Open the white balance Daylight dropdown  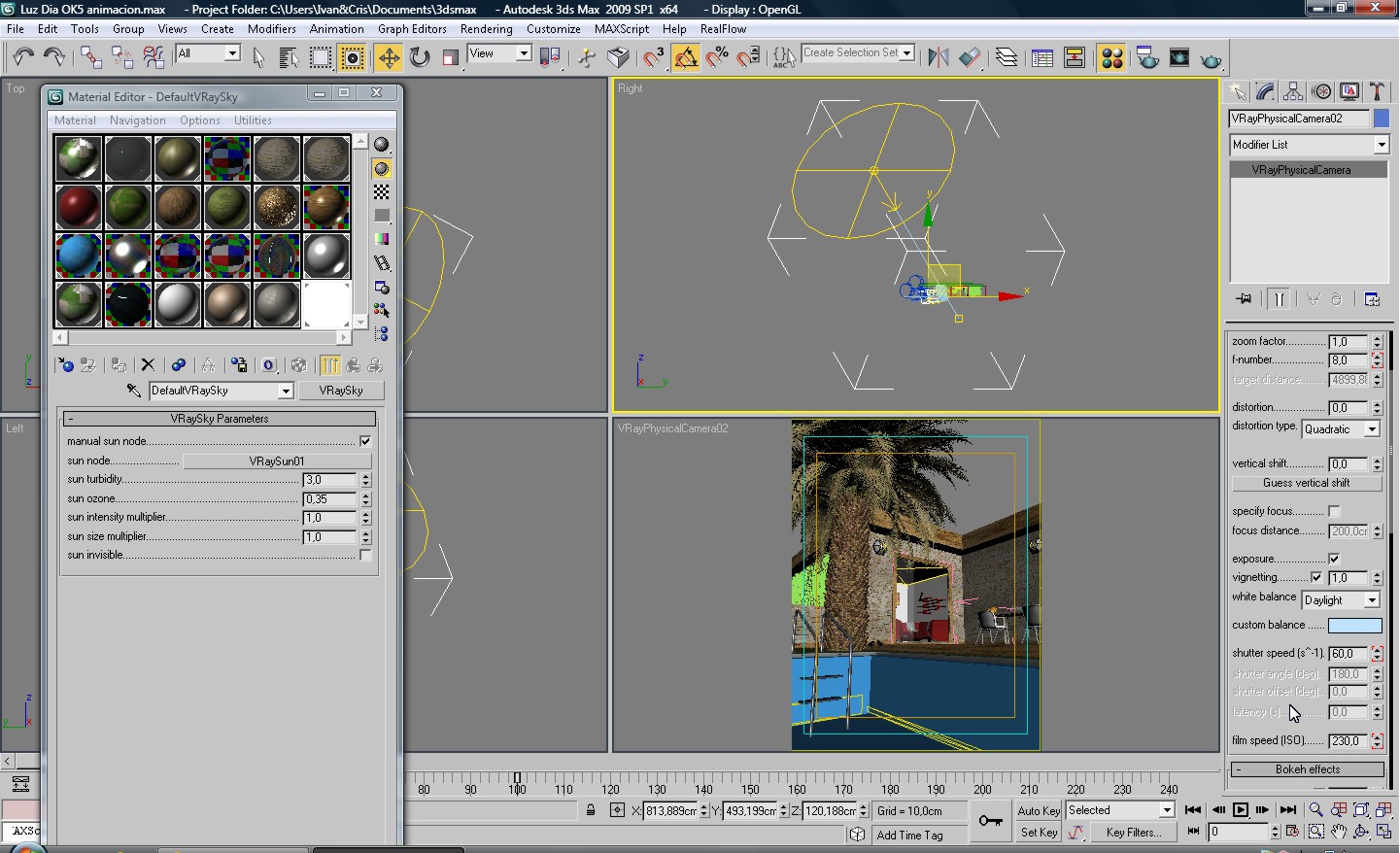pyautogui.click(x=1341, y=600)
